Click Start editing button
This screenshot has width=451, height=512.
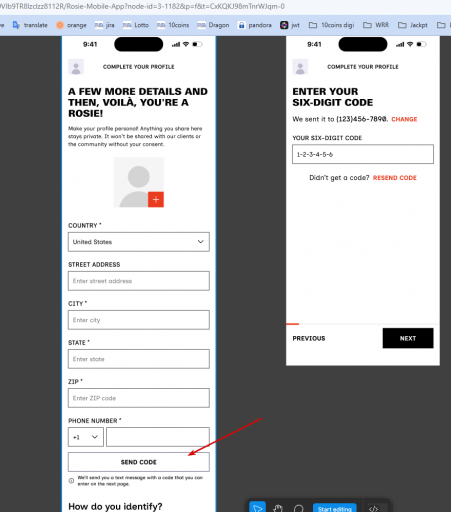[335, 509]
